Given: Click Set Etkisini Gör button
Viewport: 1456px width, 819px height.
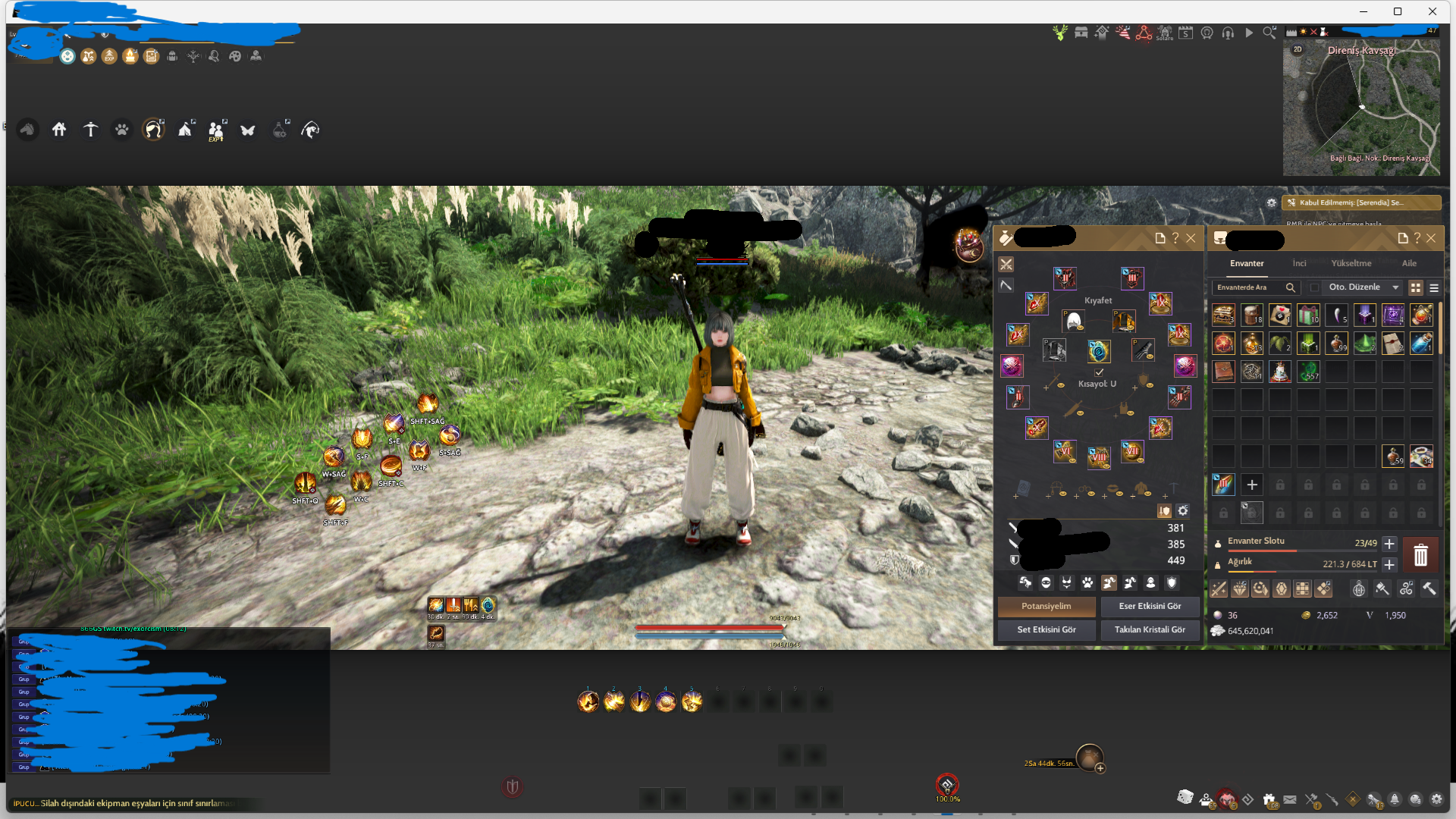Looking at the screenshot, I should 1046,629.
